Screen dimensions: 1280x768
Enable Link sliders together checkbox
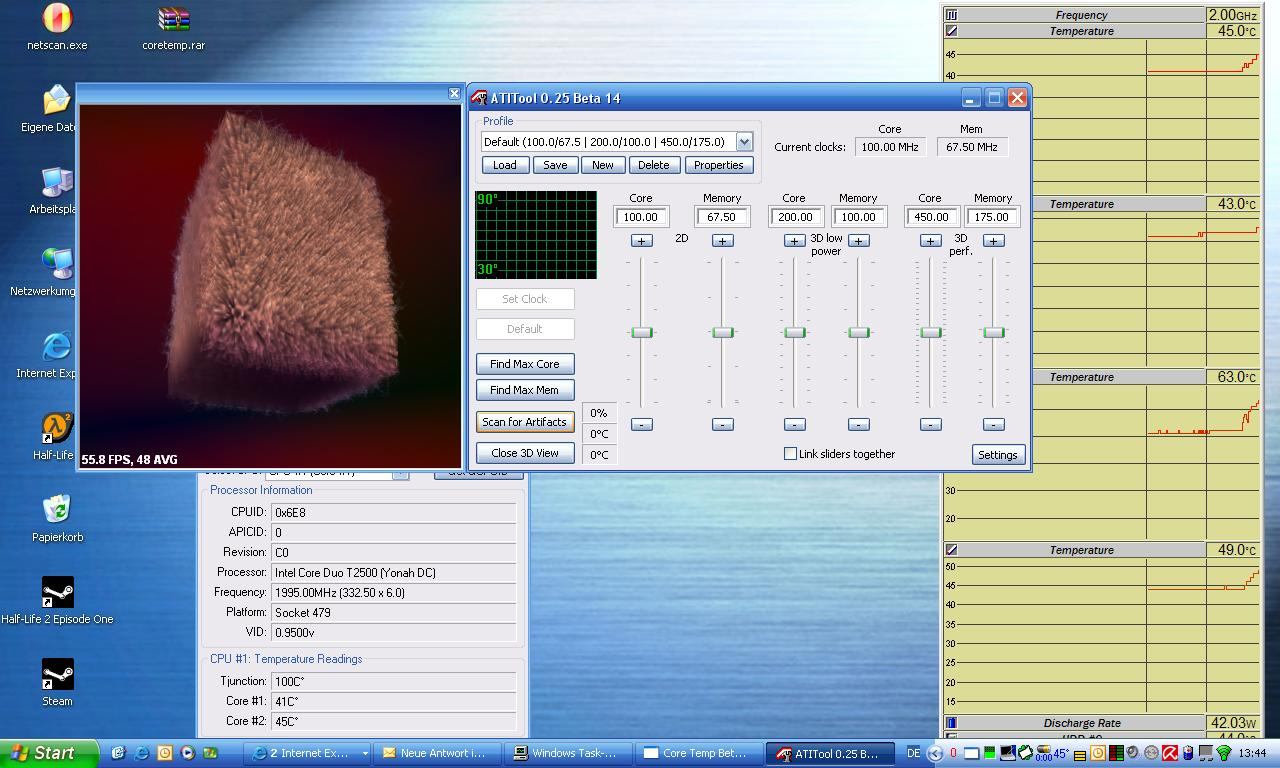pyautogui.click(x=790, y=454)
